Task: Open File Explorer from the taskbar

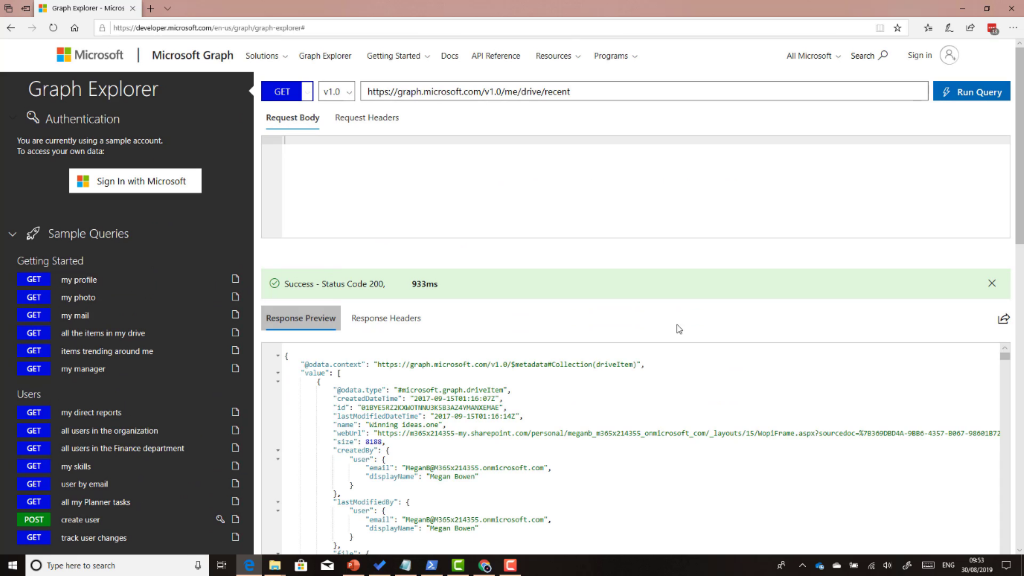Action: click(x=275, y=566)
